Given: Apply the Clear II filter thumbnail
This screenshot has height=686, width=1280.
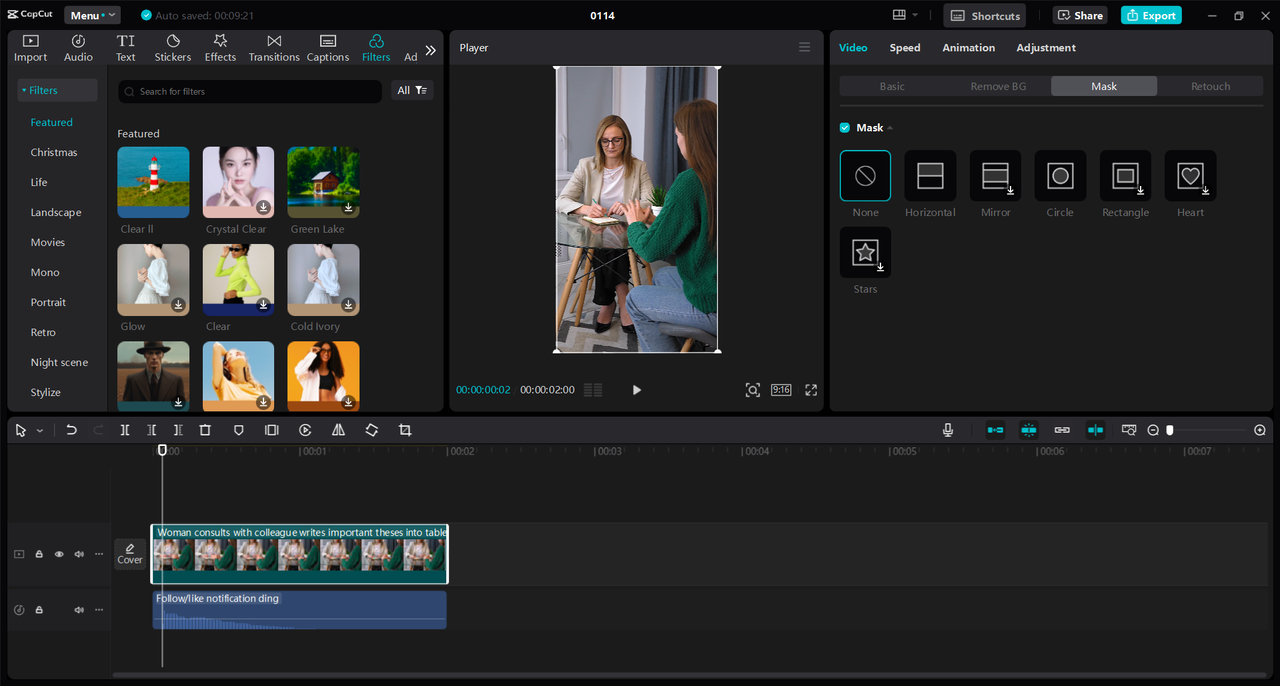Looking at the screenshot, I should (x=153, y=182).
